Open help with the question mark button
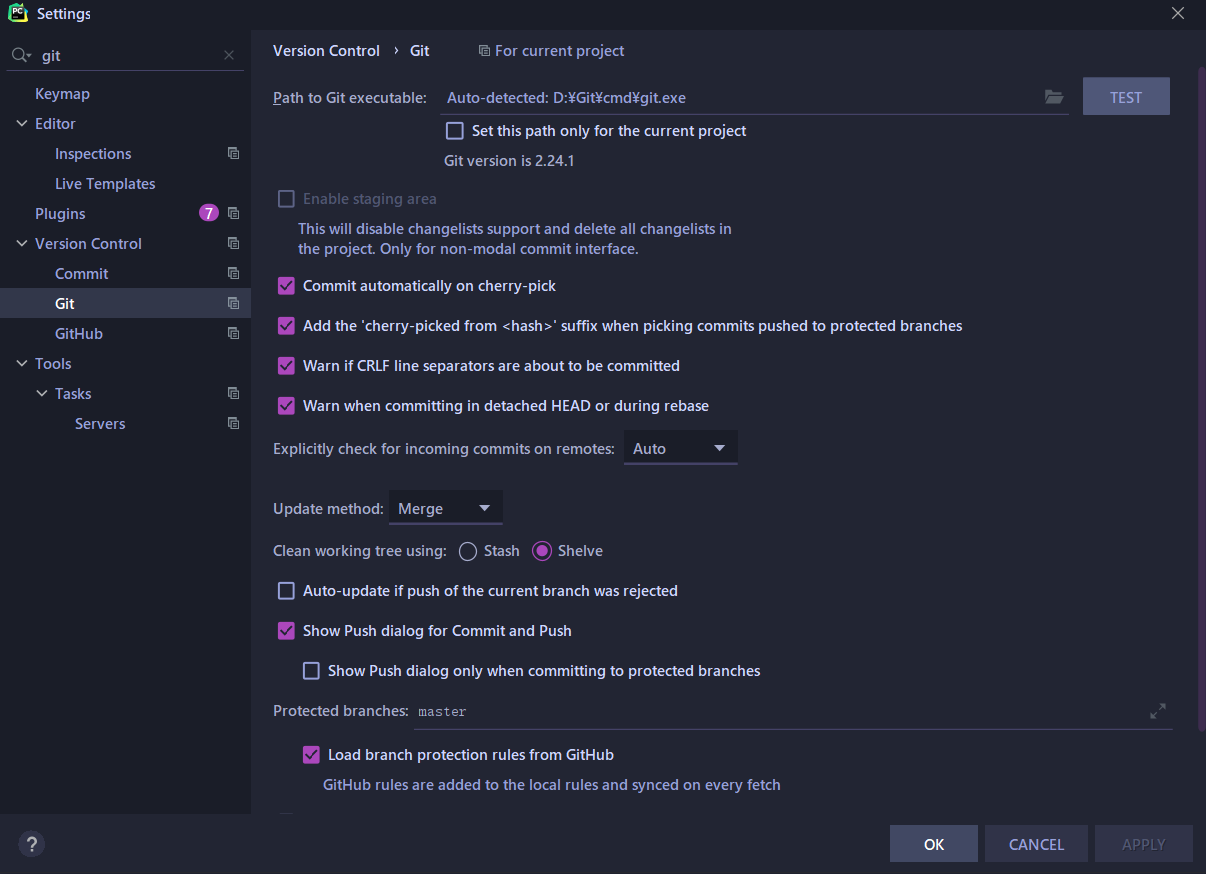The image size is (1206, 874). [31, 844]
